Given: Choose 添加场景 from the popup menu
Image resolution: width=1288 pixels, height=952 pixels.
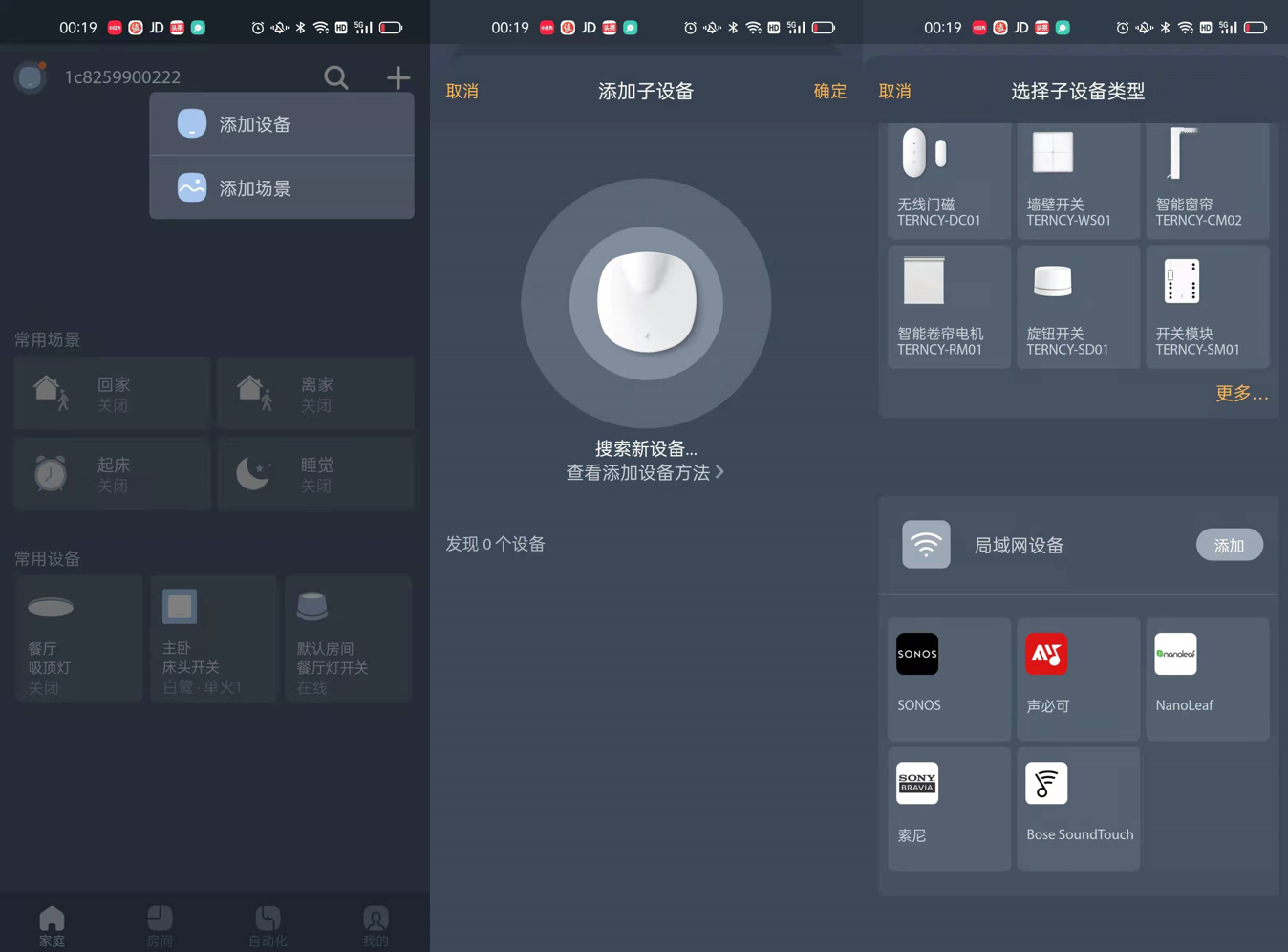Looking at the screenshot, I should (x=282, y=187).
